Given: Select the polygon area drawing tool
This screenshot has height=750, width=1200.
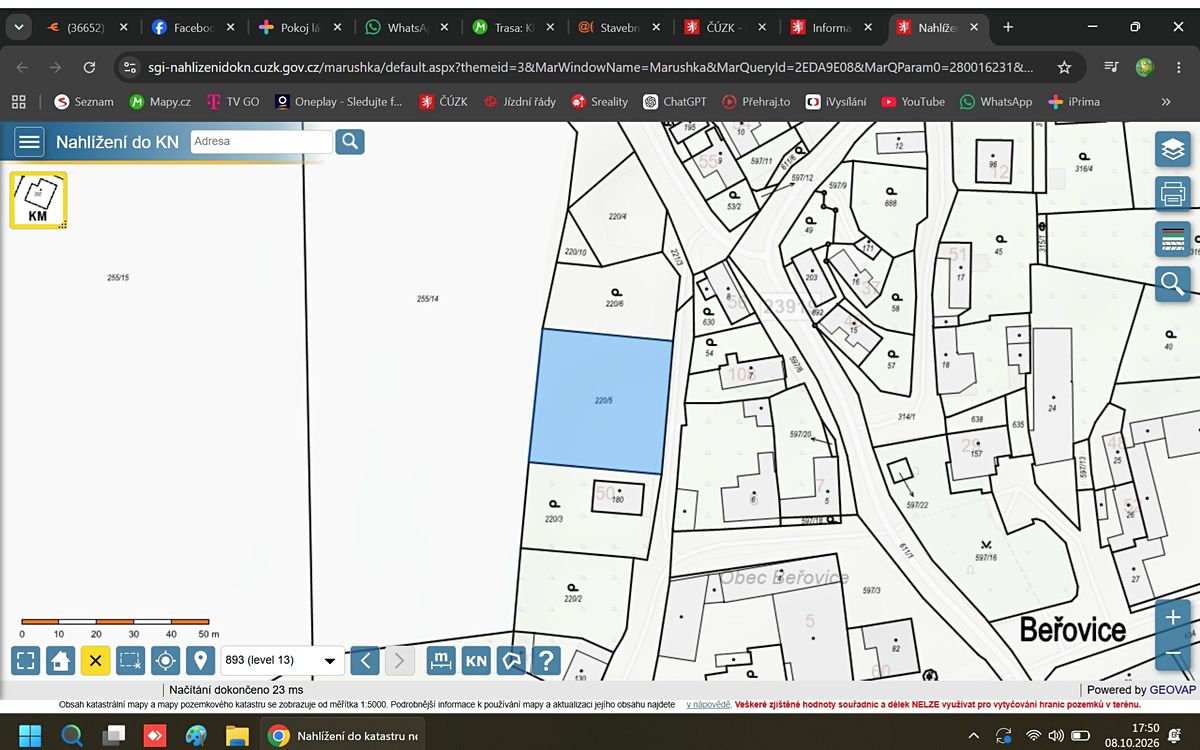Looking at the screenshot, I should [511, 660].
